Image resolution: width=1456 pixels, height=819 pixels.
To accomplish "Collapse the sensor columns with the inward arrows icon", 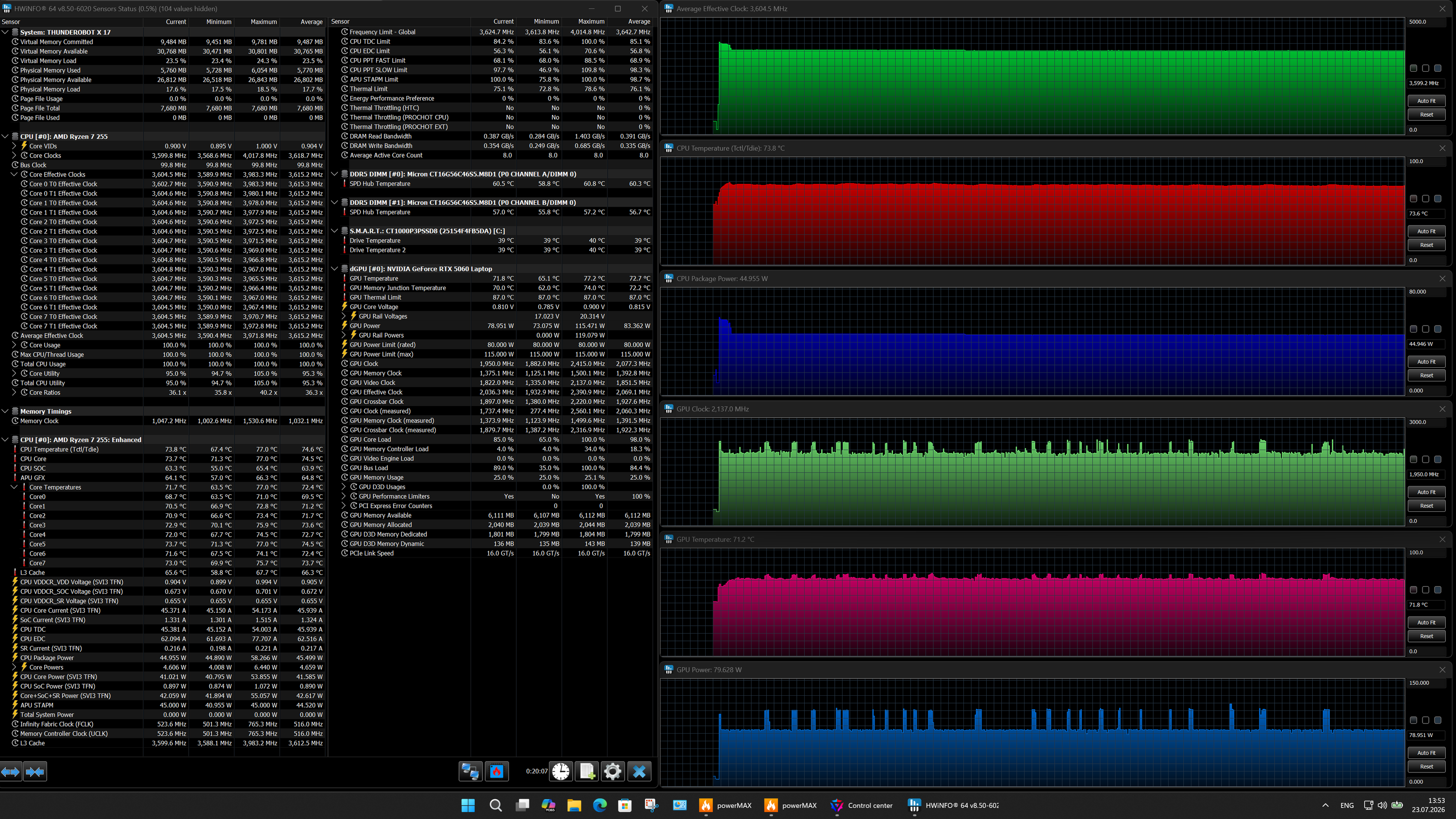I will 35,771.
